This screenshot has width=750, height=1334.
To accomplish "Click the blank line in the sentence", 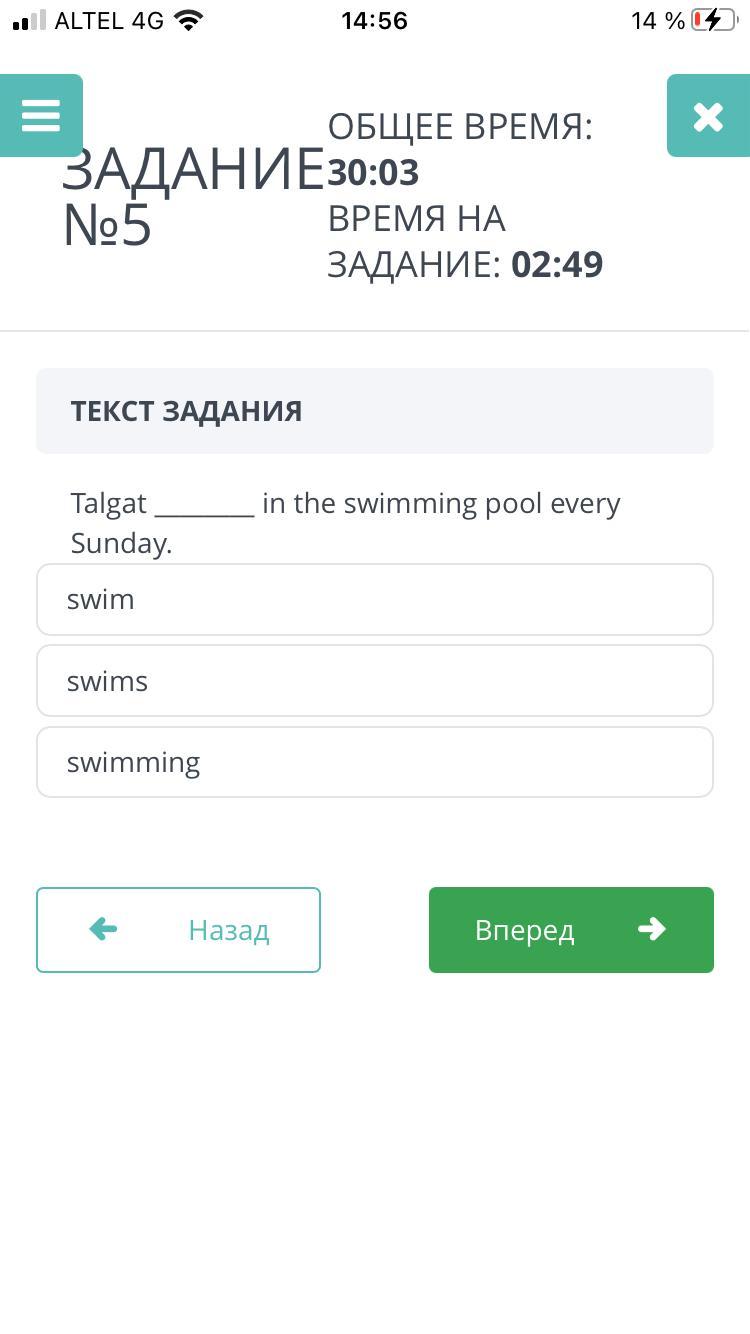I will [x=205, y=505].
